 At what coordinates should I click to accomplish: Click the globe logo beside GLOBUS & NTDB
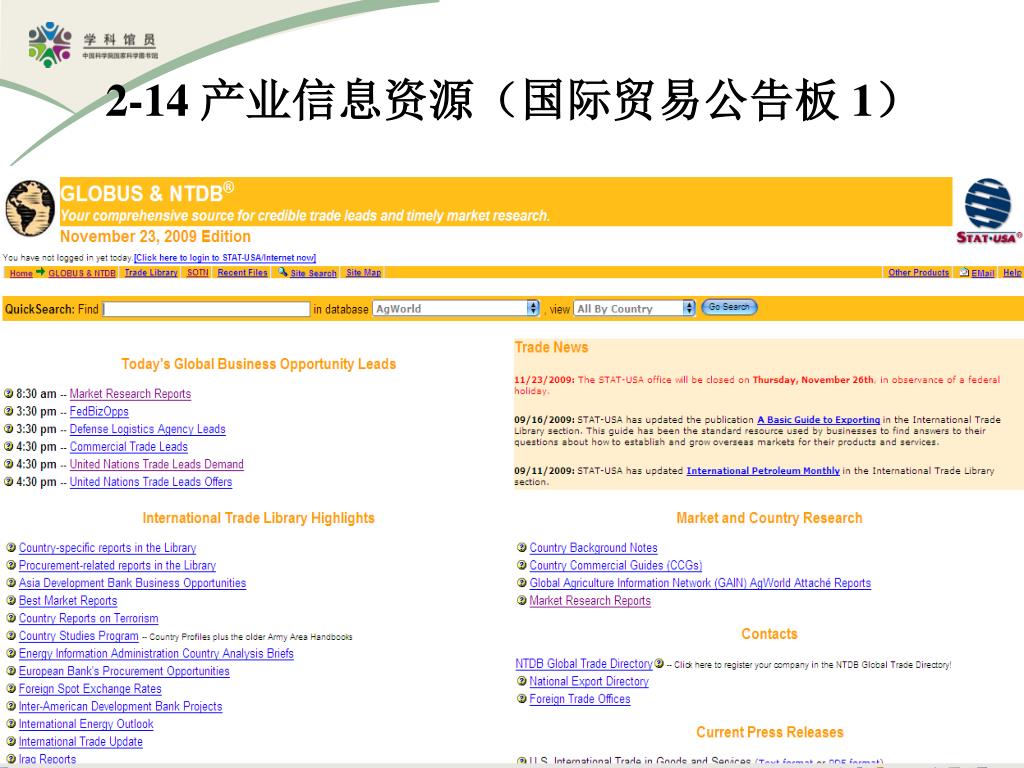click(x=30, y=208)
